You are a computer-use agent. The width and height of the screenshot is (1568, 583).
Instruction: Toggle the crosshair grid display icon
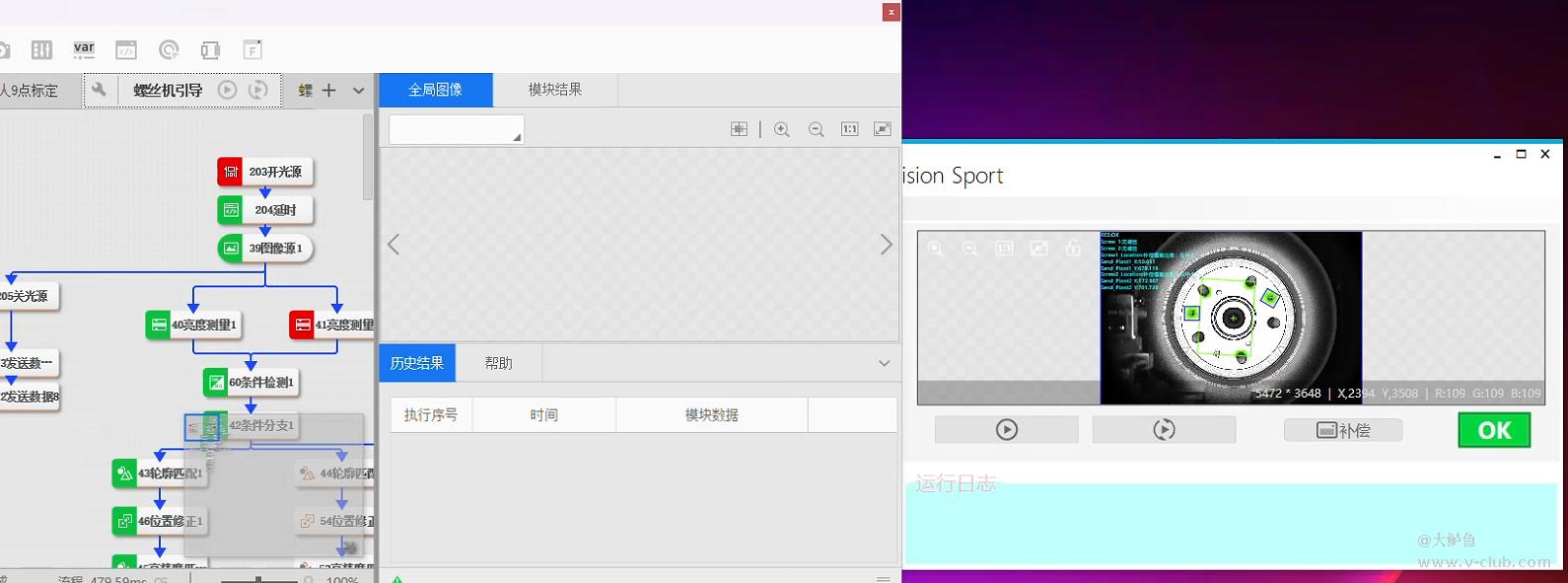739,129
